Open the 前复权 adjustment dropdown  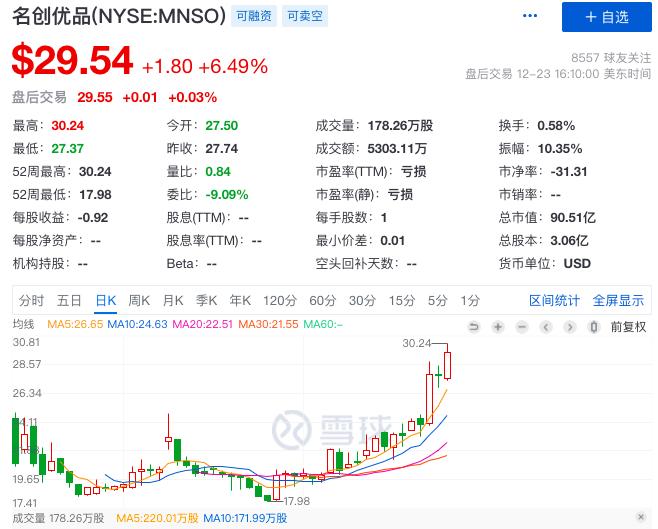(x=628, y=326)
